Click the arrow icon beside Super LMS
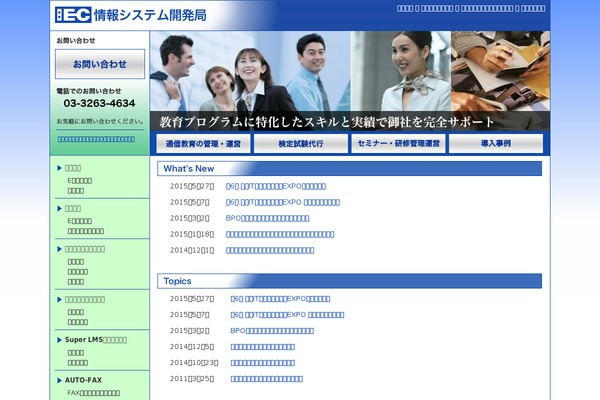 (x=59, y=340)
